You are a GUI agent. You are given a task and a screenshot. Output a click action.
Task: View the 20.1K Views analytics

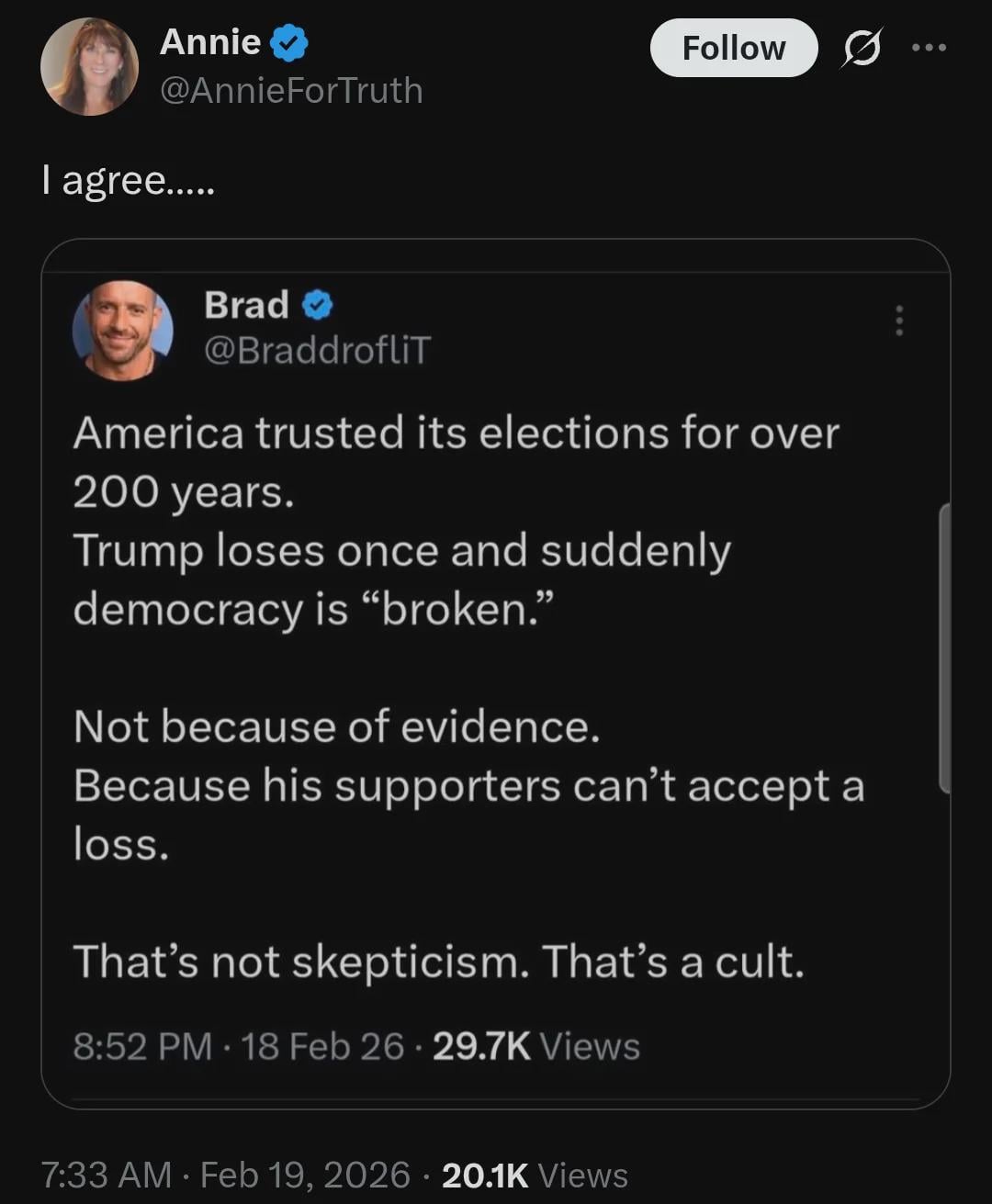[x=535, y=1175]
